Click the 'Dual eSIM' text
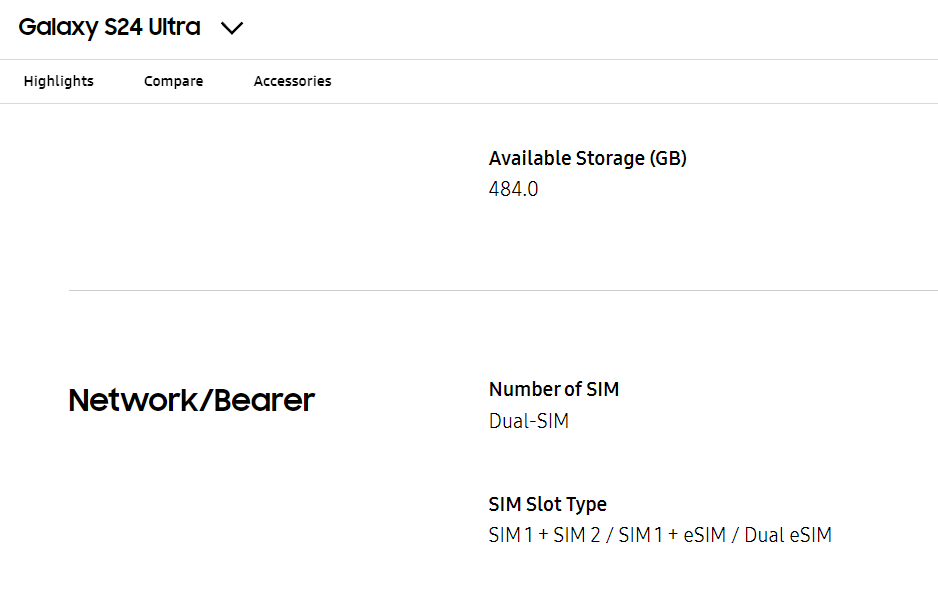 [x=788, y=535]
